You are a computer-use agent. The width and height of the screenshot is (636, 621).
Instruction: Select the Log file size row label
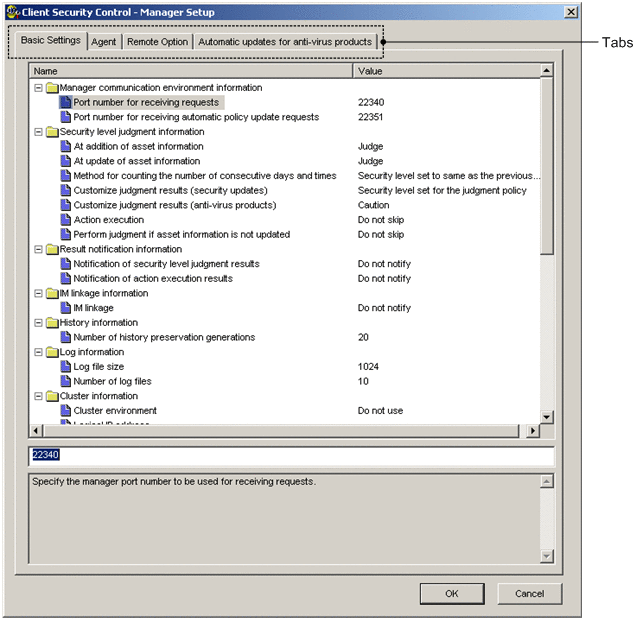pos(99,367)
